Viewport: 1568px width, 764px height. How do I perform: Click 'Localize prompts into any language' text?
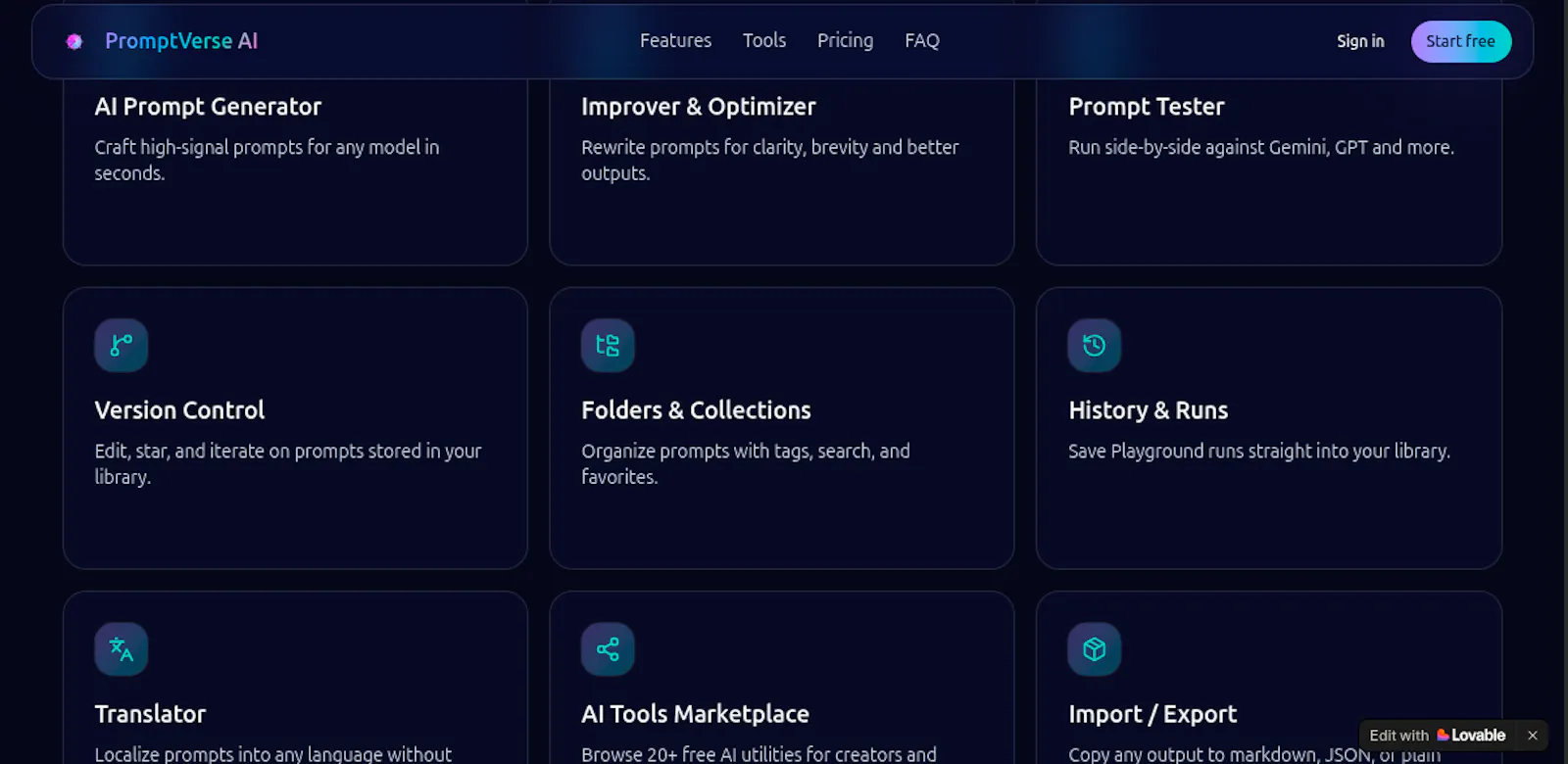[x=272, y=754]
